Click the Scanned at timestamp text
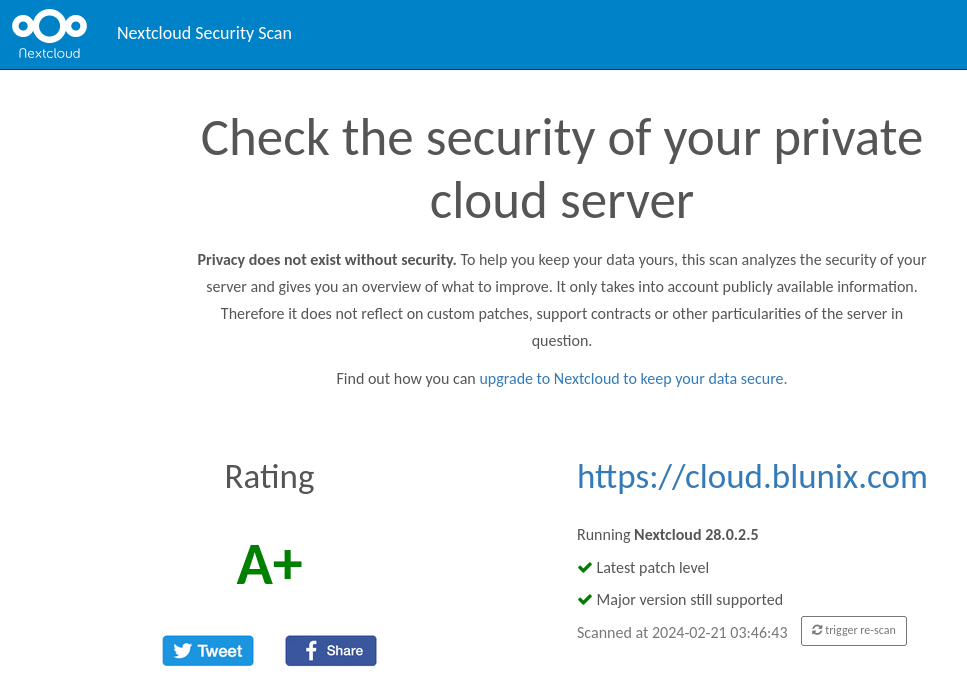967x694 pixels. (x=682, y=633)
